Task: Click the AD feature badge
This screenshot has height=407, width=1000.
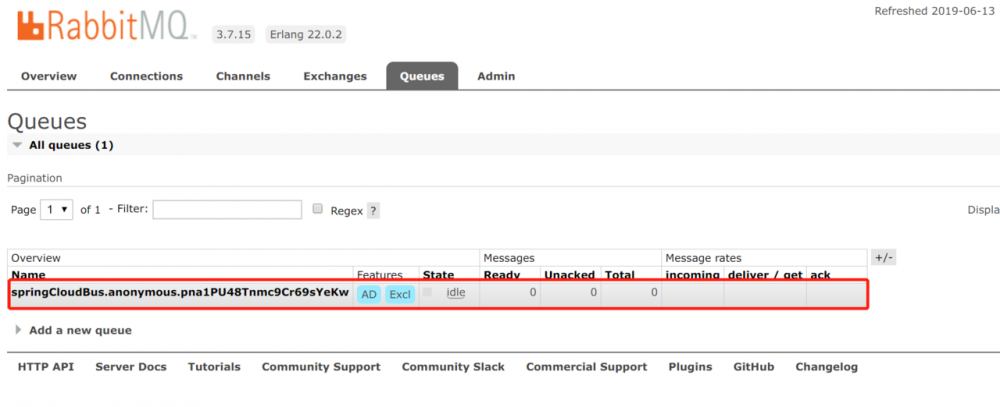Action: click(369, 294)
